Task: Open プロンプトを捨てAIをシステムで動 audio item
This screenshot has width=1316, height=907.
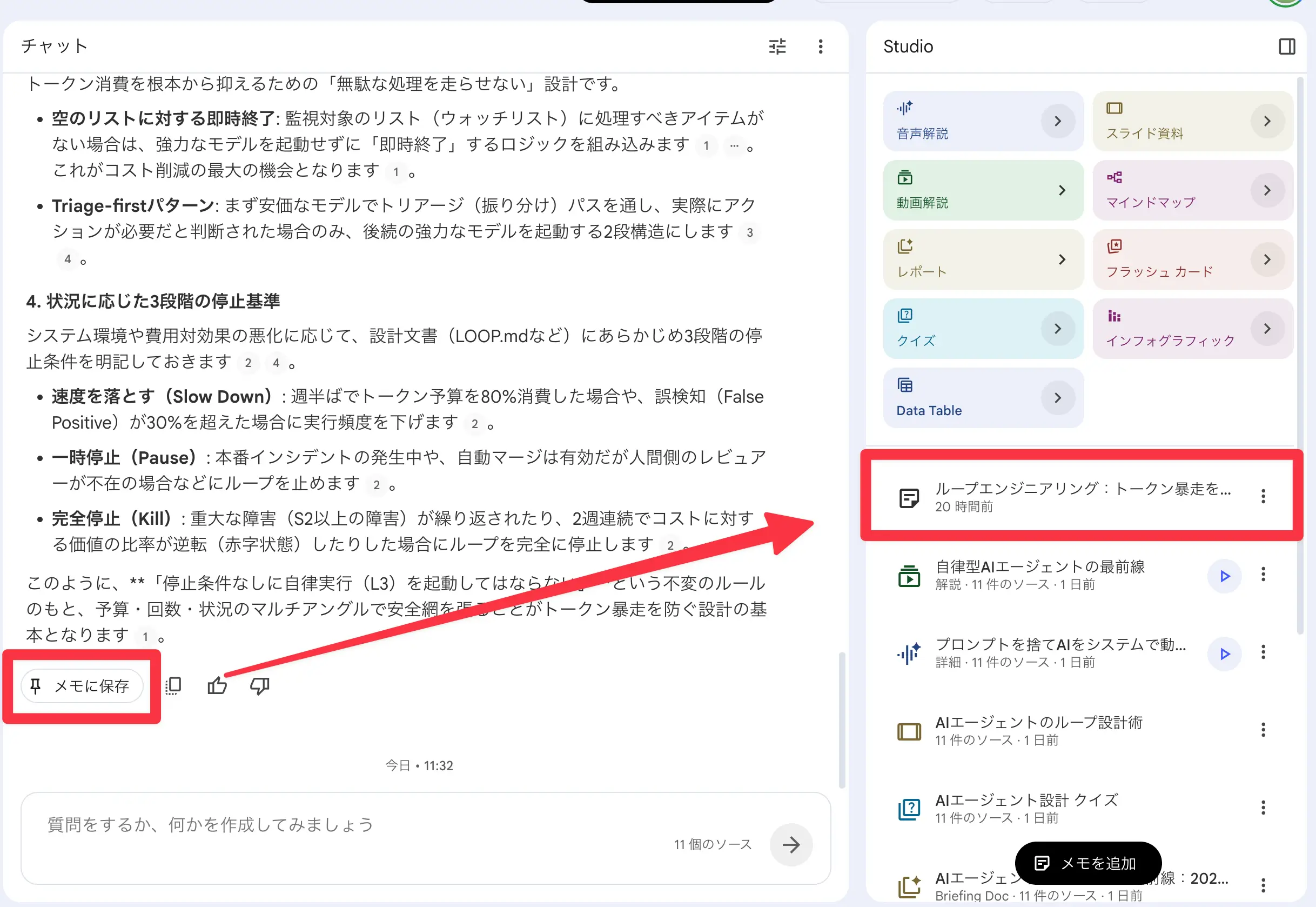Action: (x=1060, y=653)
